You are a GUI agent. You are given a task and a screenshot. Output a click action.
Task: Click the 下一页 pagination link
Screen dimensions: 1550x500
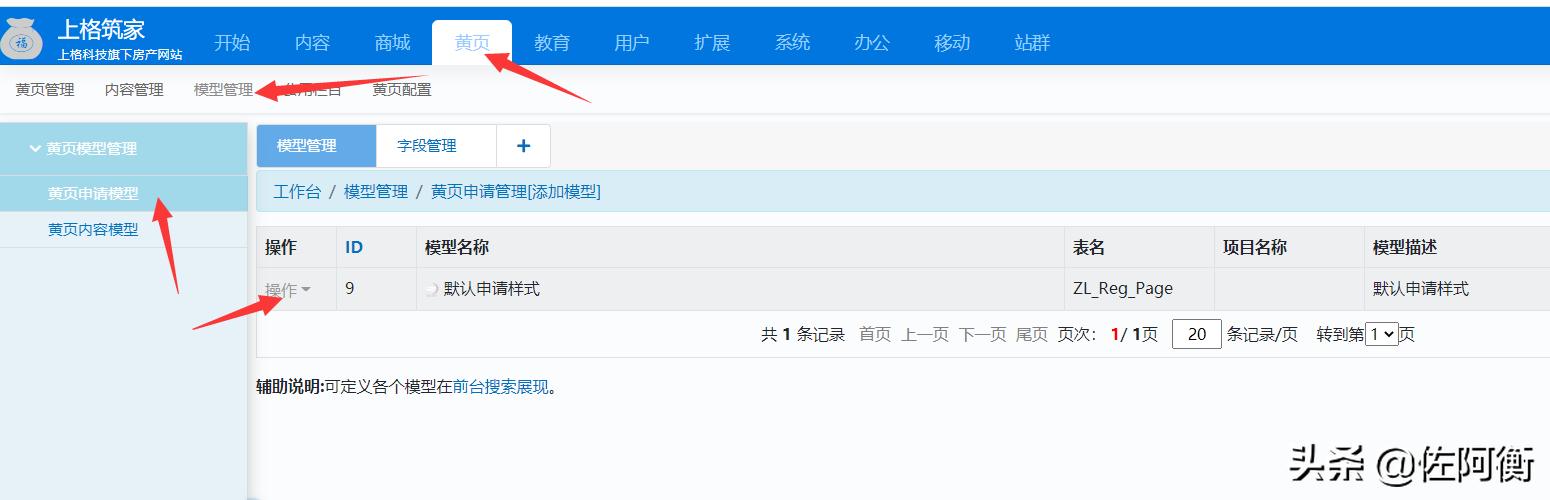pos(983,334)
